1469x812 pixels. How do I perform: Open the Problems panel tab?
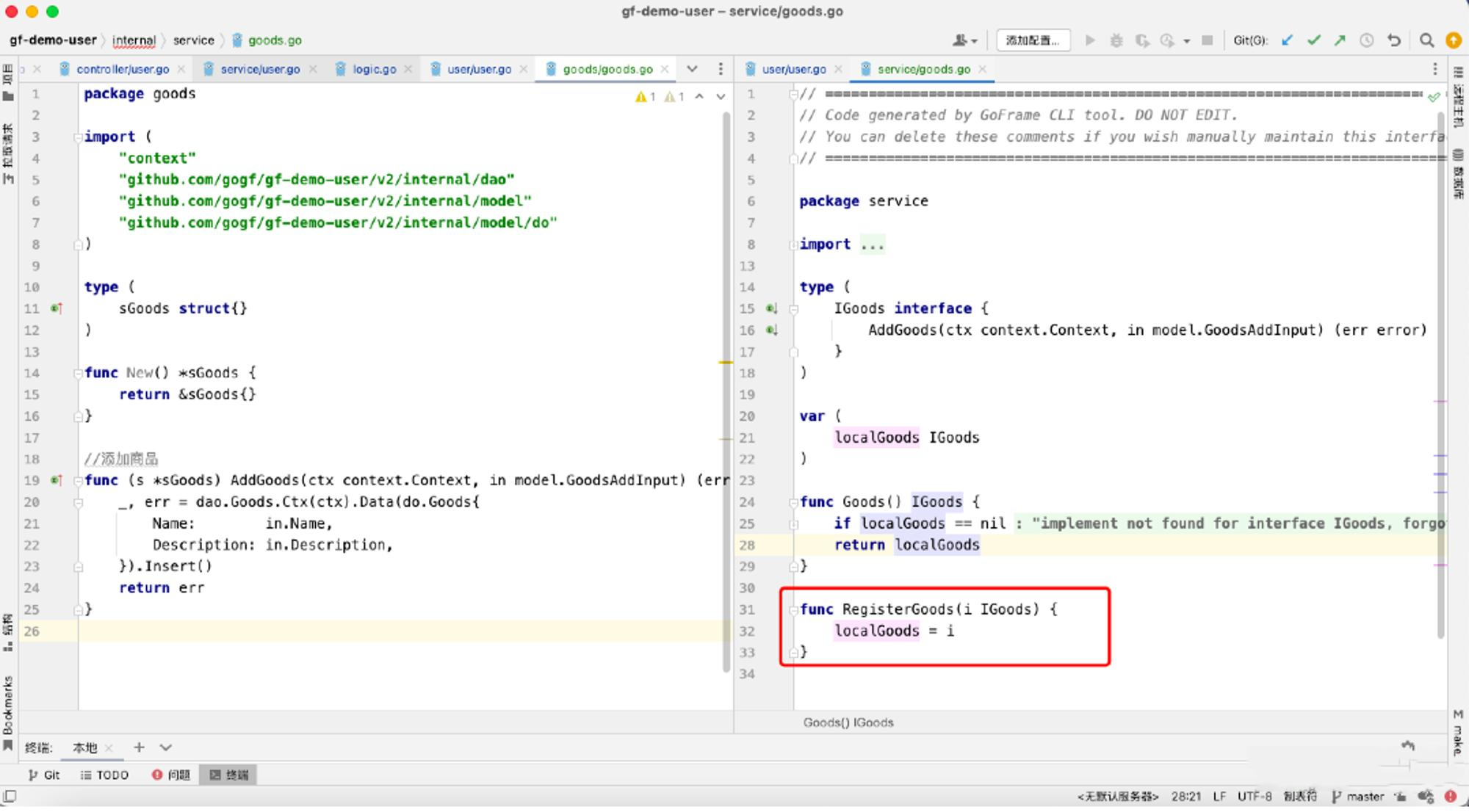click(x=174, y=775)
